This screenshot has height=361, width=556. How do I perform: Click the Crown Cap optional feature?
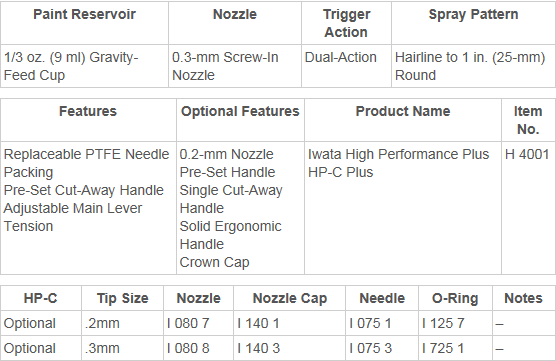215,262
